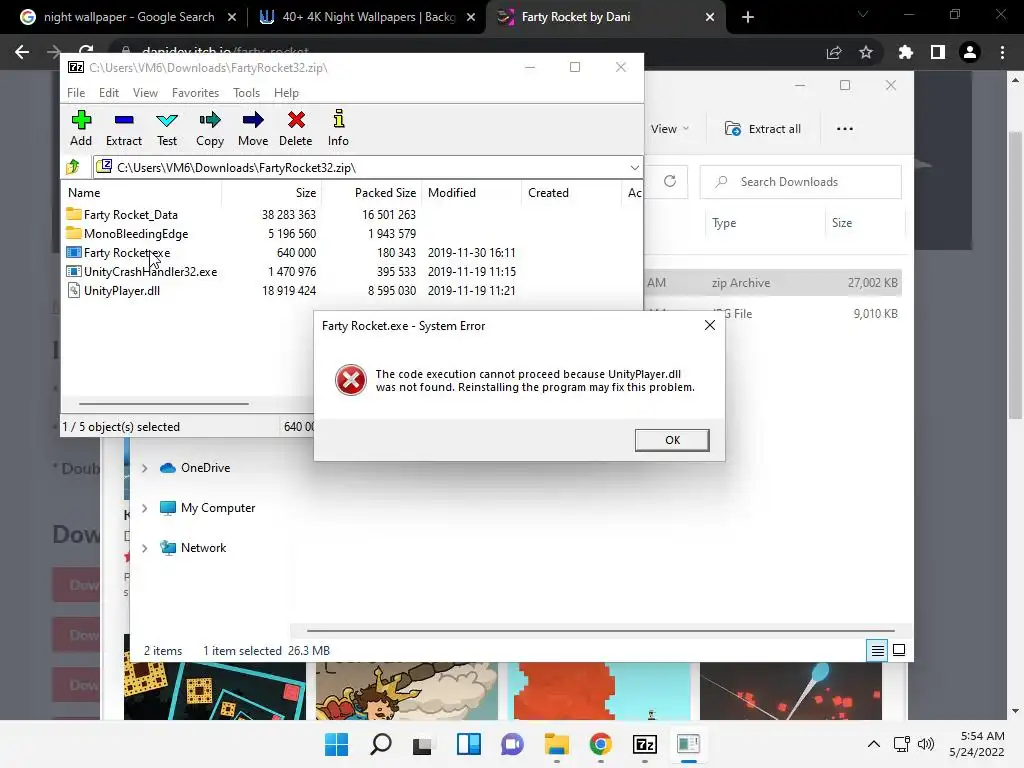Image resolution: width=1024 pixels, height=768 pixels.
Task: Click the Move toolbar icon in 7-Zip
Action: (253, 128)
